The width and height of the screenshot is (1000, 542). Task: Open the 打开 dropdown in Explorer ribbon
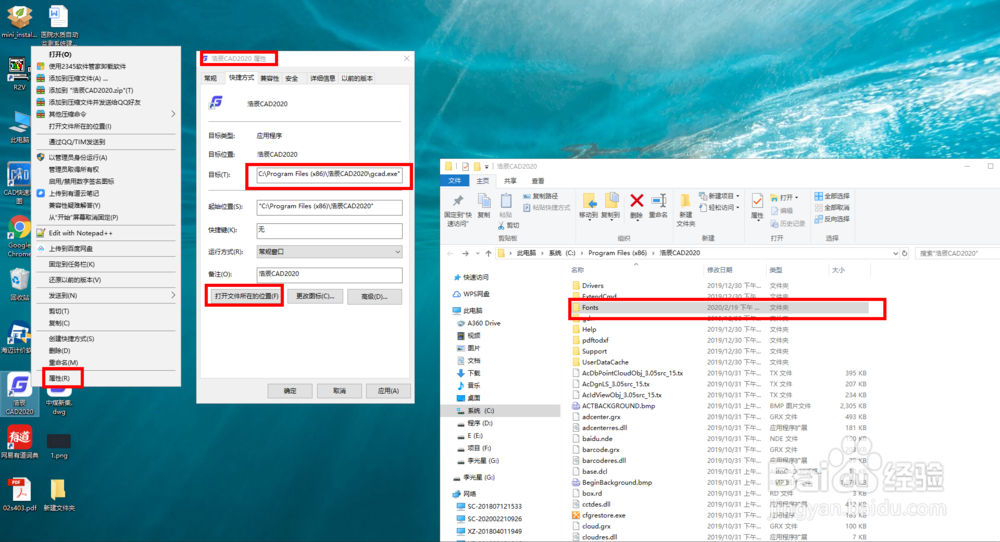coord(784,198)
